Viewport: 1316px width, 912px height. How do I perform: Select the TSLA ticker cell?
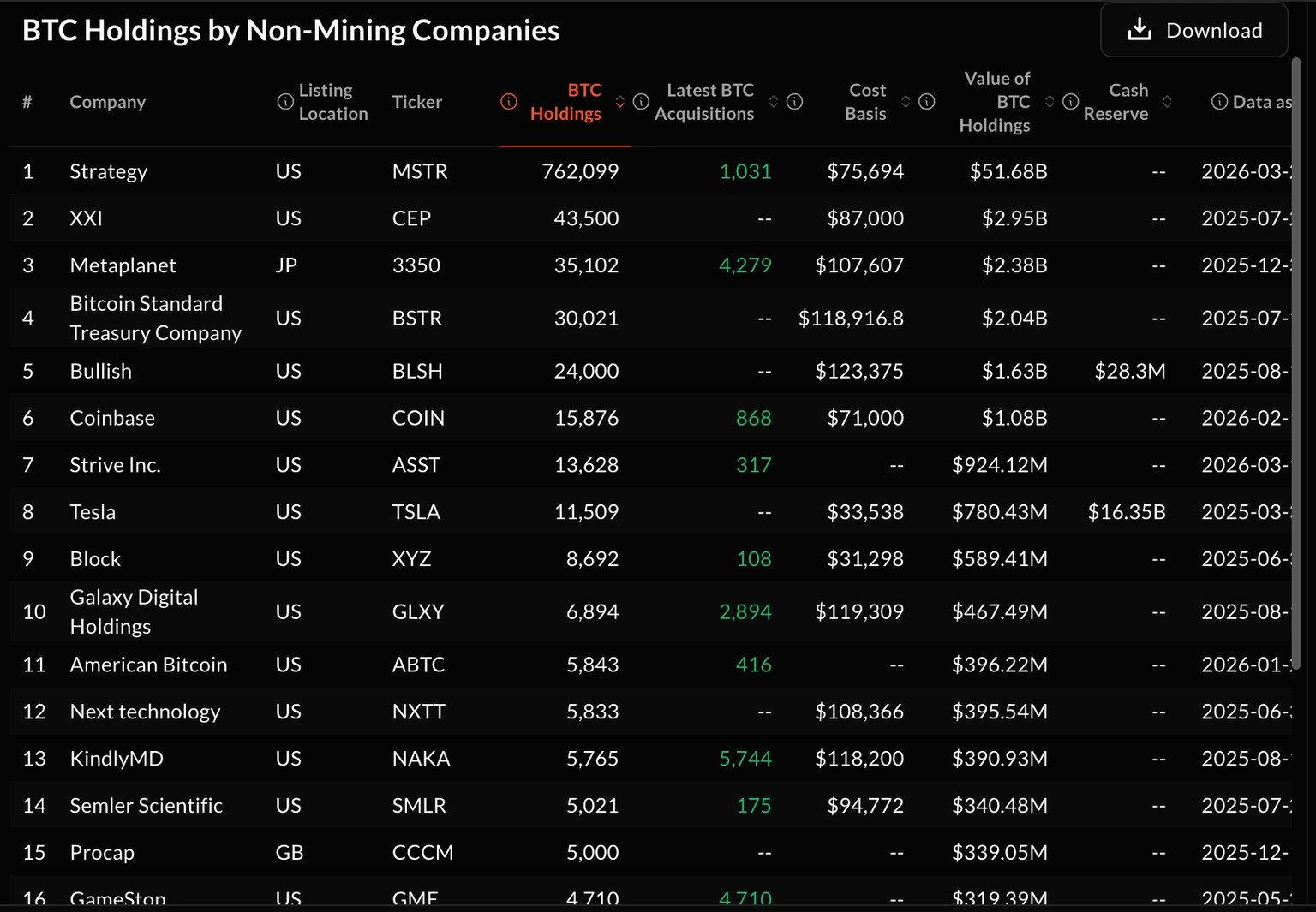[x=416, y=512]
